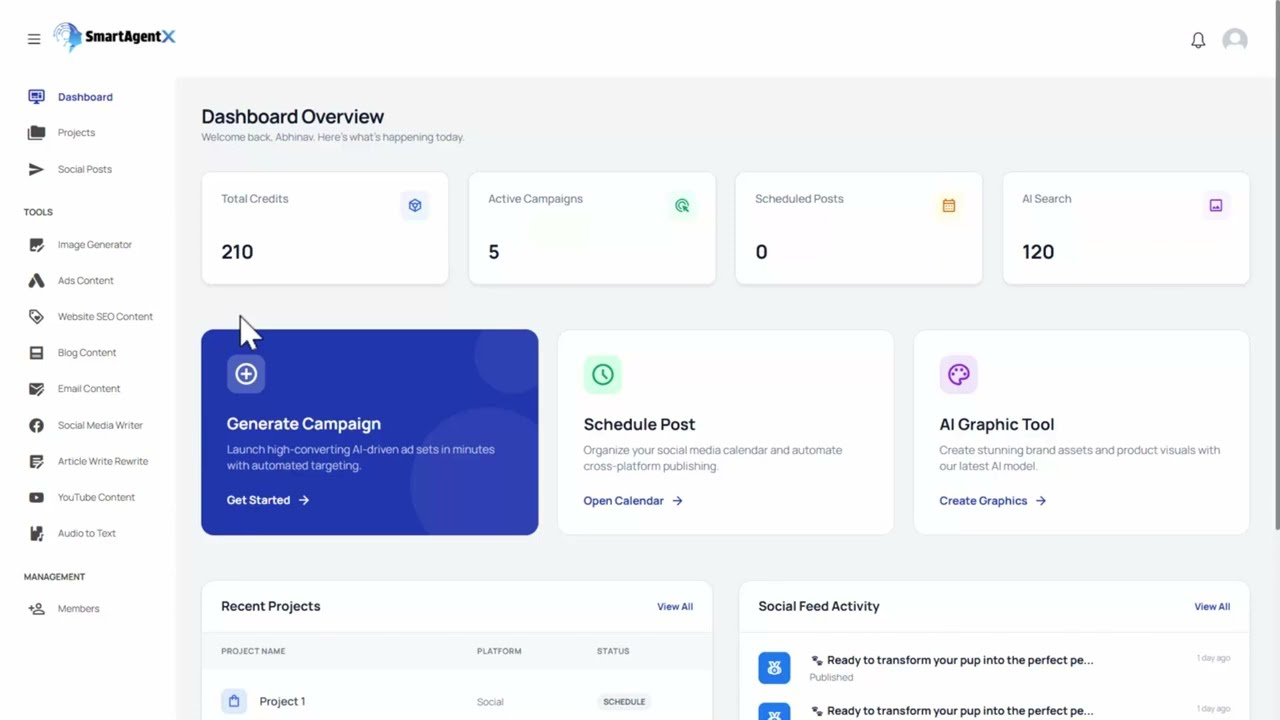Click the Email Content envelope icon

[36, 388]
